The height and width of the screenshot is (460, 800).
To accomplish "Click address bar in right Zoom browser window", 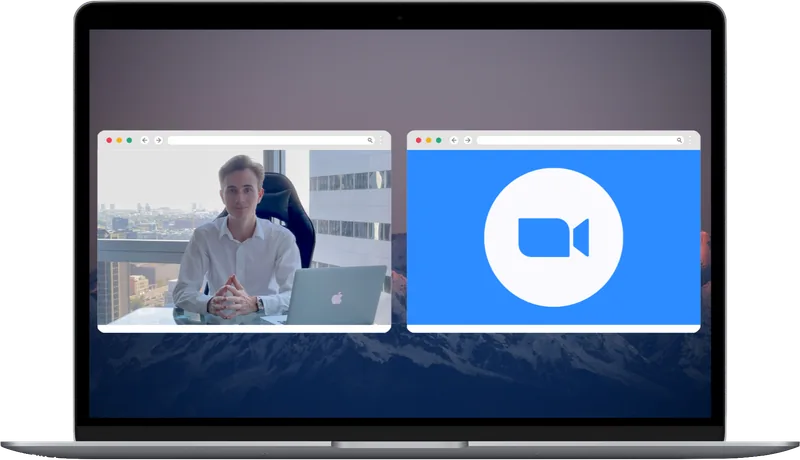I will pyautogui.click(x=581, y=140).
